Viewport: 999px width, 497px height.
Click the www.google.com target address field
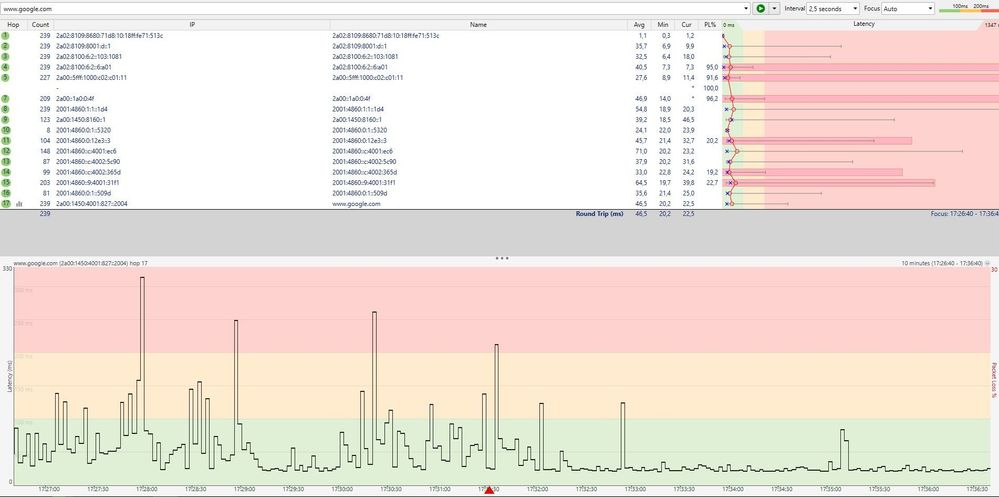372,9
